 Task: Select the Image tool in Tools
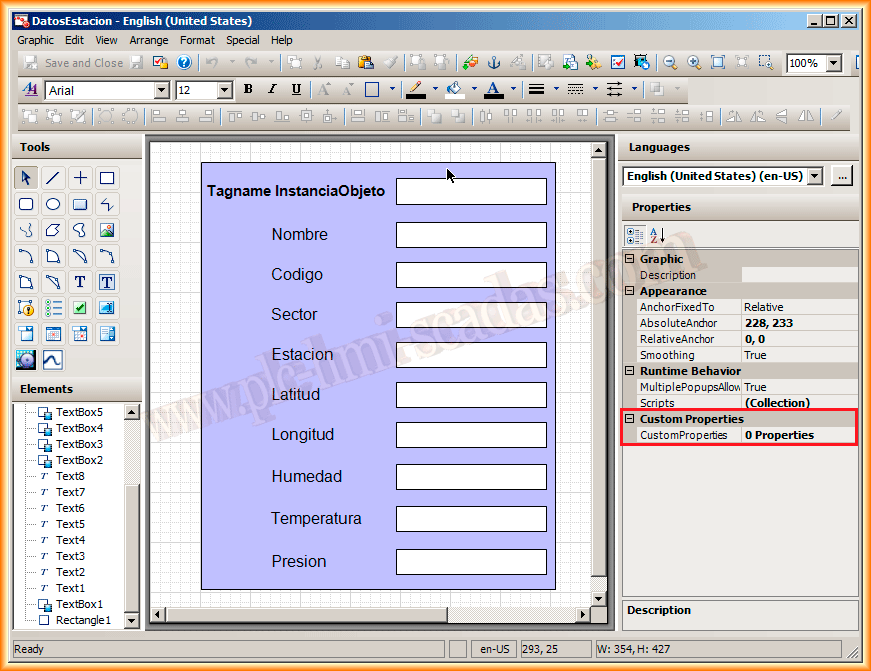click(x=107, y=230)
